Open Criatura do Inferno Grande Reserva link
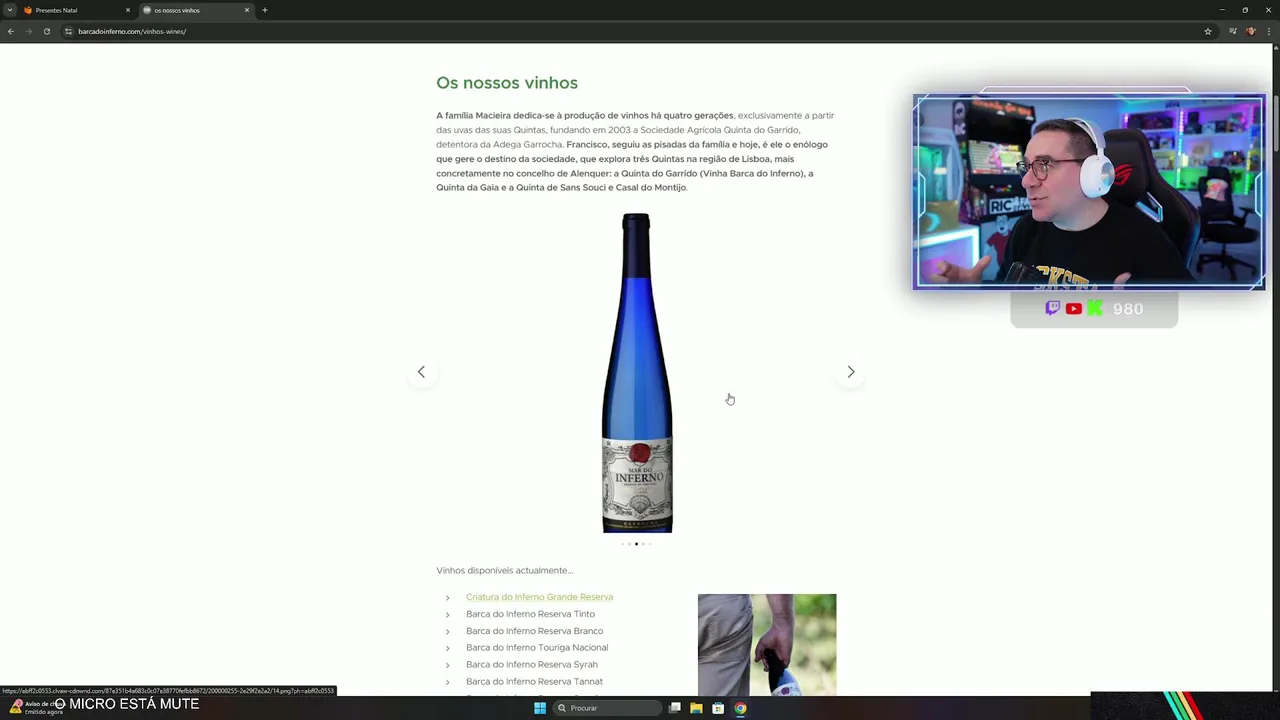Image resolution: width=1280 pixels, height=720 pixels. point(539,597)
